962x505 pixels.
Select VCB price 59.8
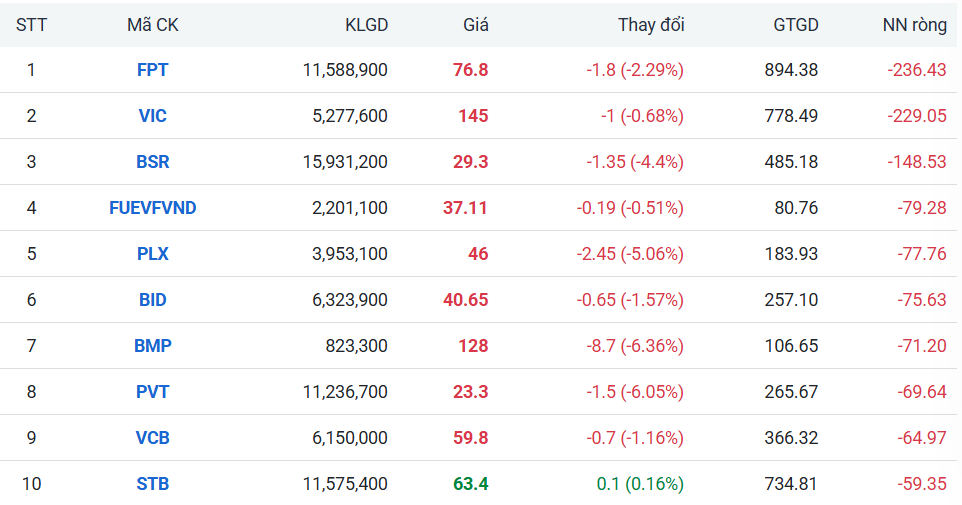(471, 438)
